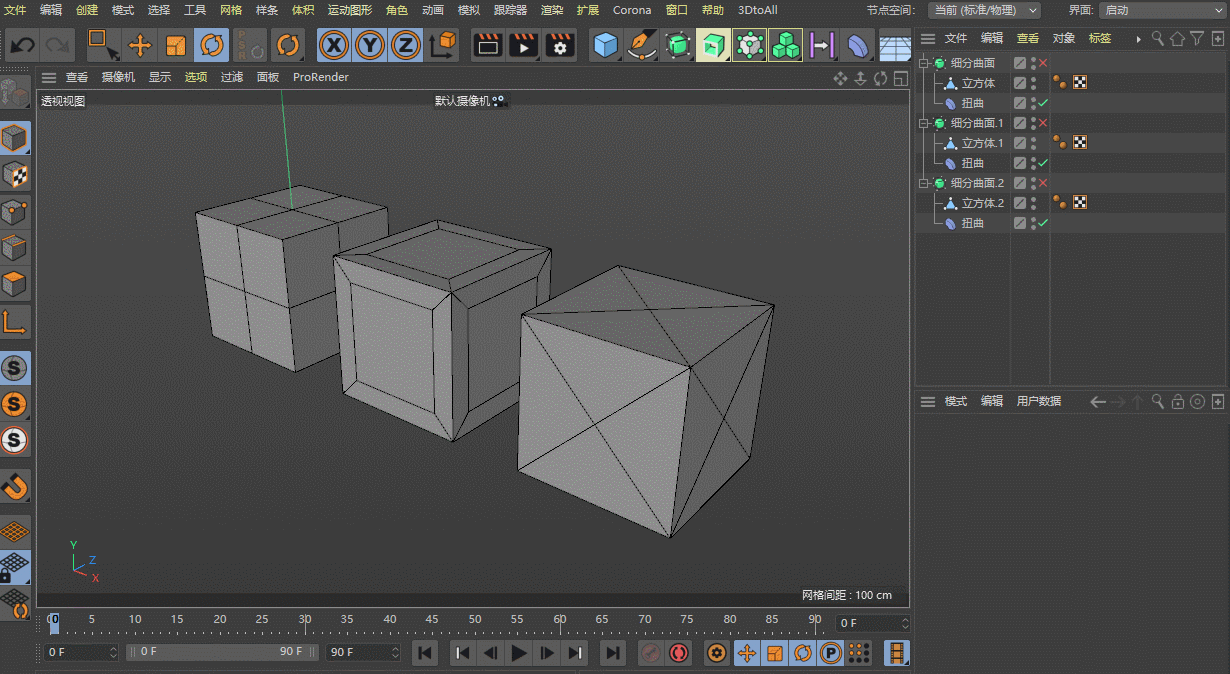
Task: Select the Rotate tool in top toolbar
Action: [x=211, y=46]
